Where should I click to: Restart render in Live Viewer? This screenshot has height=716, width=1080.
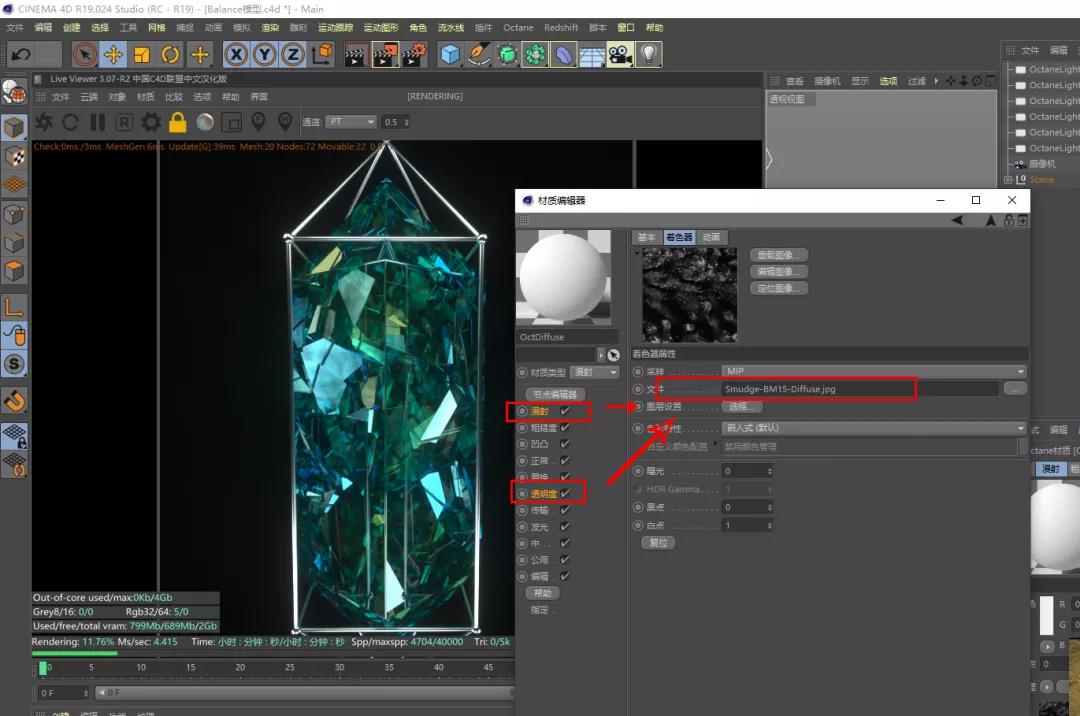[70, 123]
